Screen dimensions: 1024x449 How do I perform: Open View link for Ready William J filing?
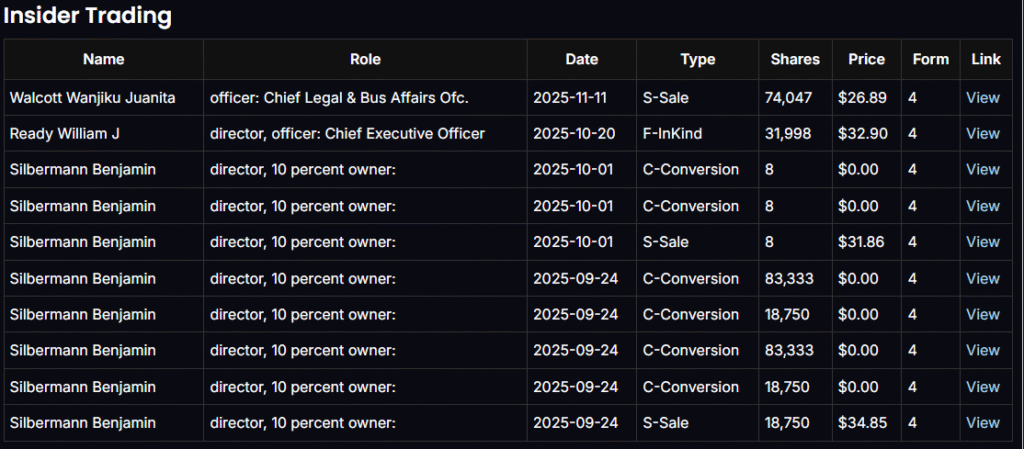click(x=982, y=134)
